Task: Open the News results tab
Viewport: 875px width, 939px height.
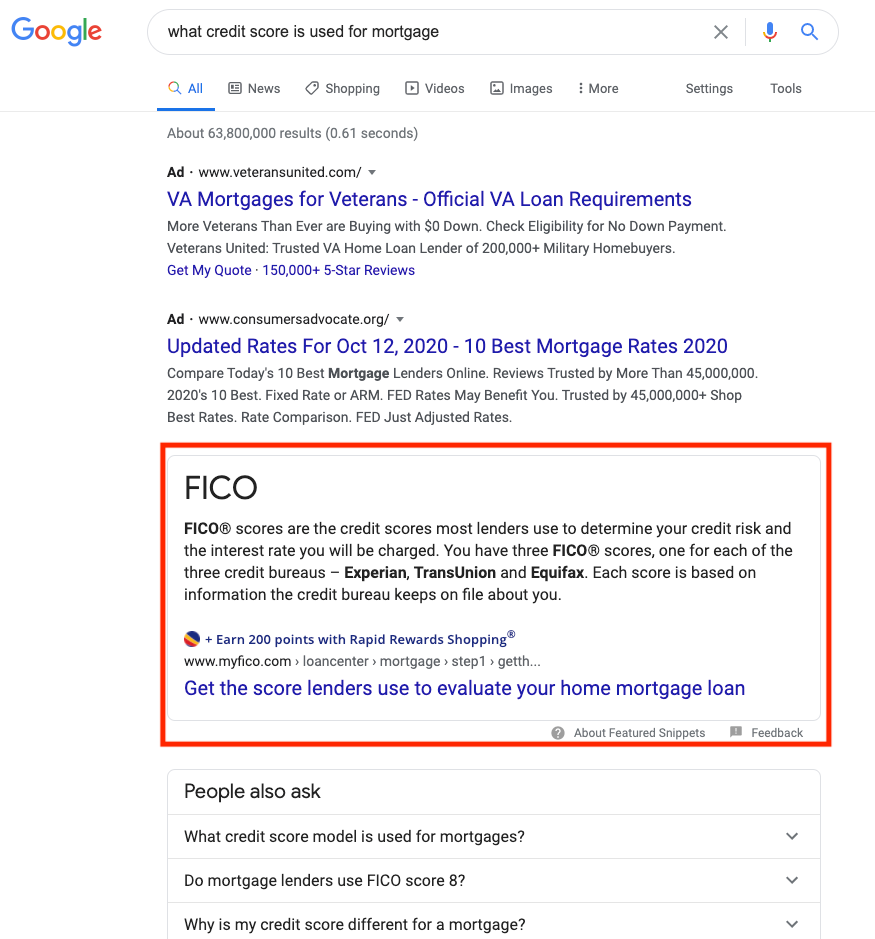Action: click(254, 88)
